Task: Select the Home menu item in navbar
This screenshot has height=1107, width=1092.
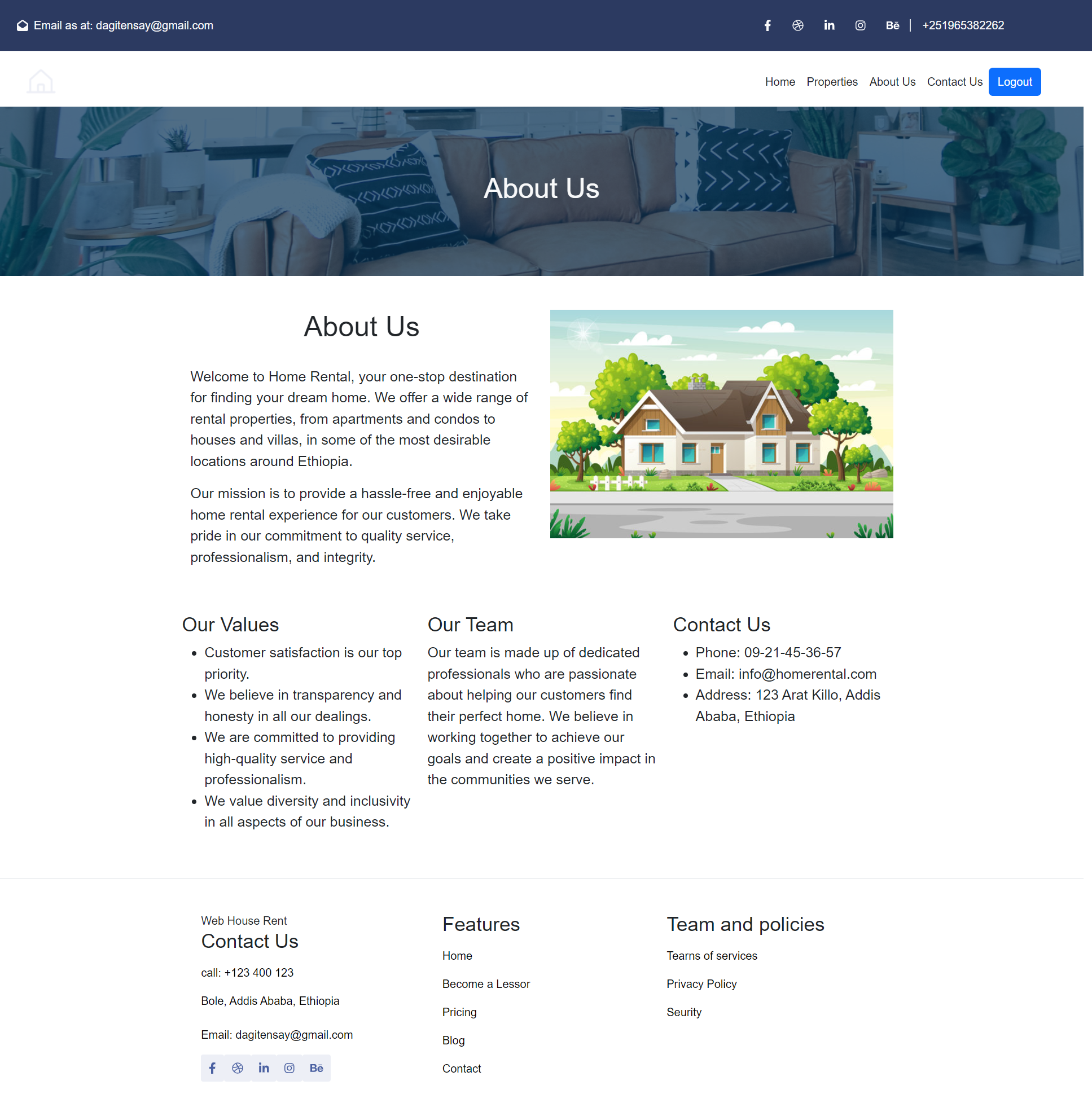Action: pos(779,82)
